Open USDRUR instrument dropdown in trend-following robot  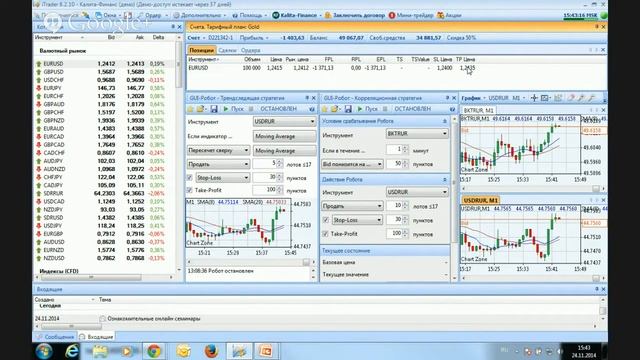(284, 122)
